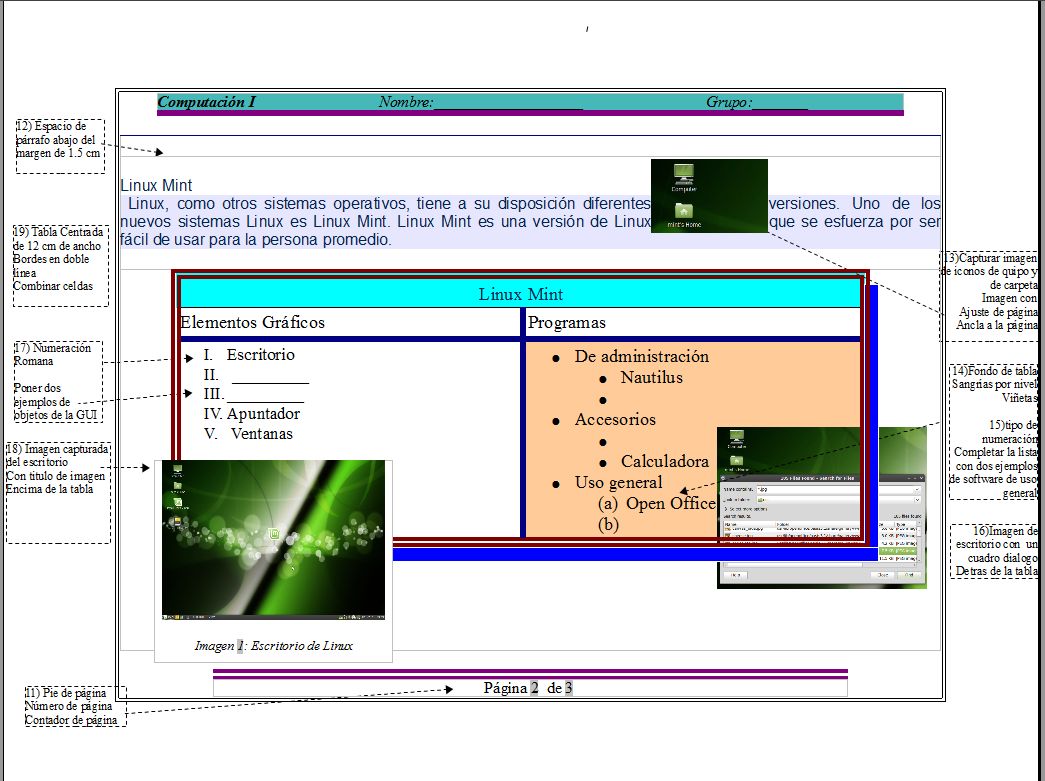Image resolution: width=1045 pixels, height=781 pixels.
Task: Click the cyan Linux Mint title cell
Action: [x=520, y=294]
